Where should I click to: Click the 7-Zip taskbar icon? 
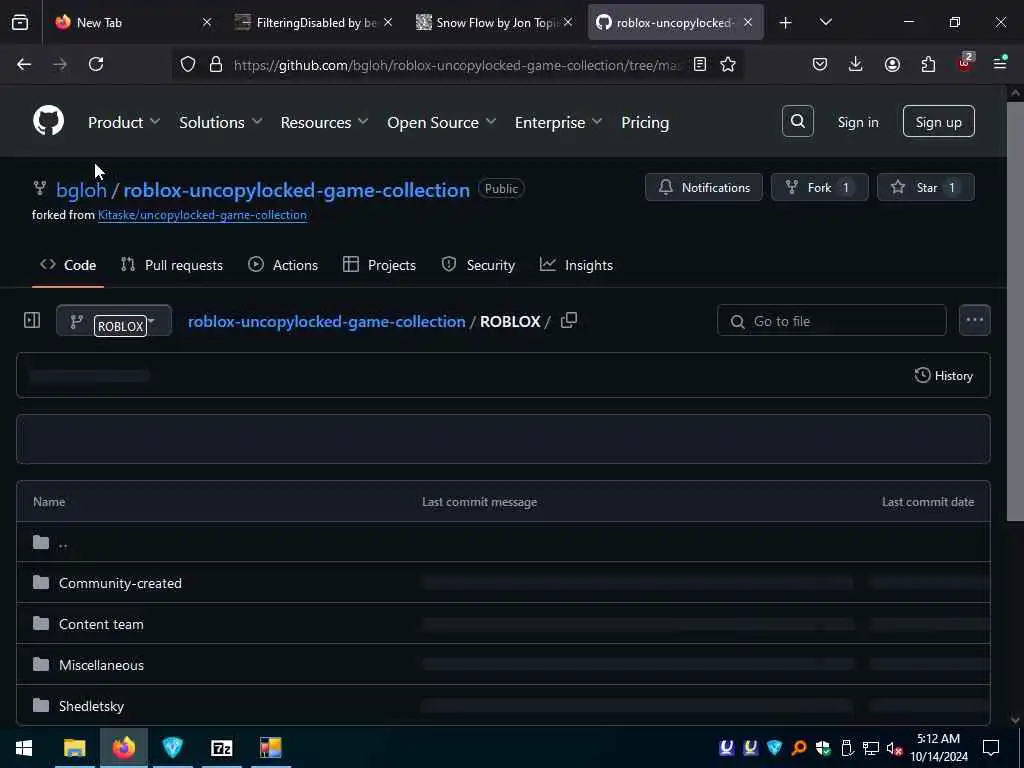[x=221, y=748]
